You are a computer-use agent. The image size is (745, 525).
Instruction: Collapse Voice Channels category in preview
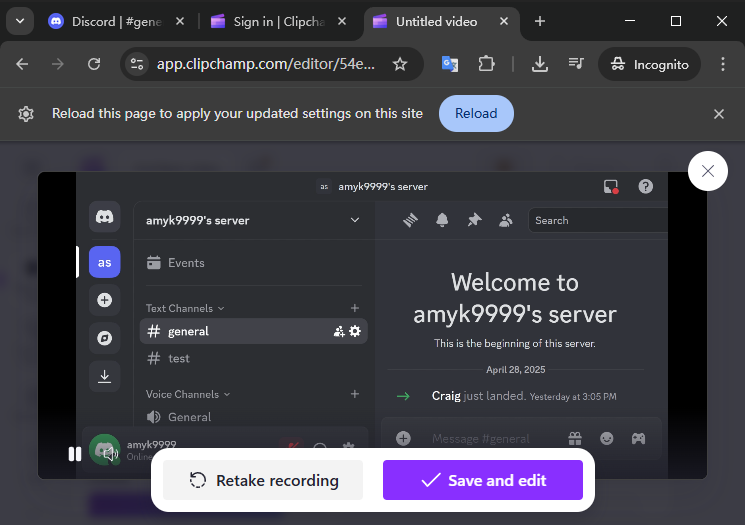tap(188, 394)
